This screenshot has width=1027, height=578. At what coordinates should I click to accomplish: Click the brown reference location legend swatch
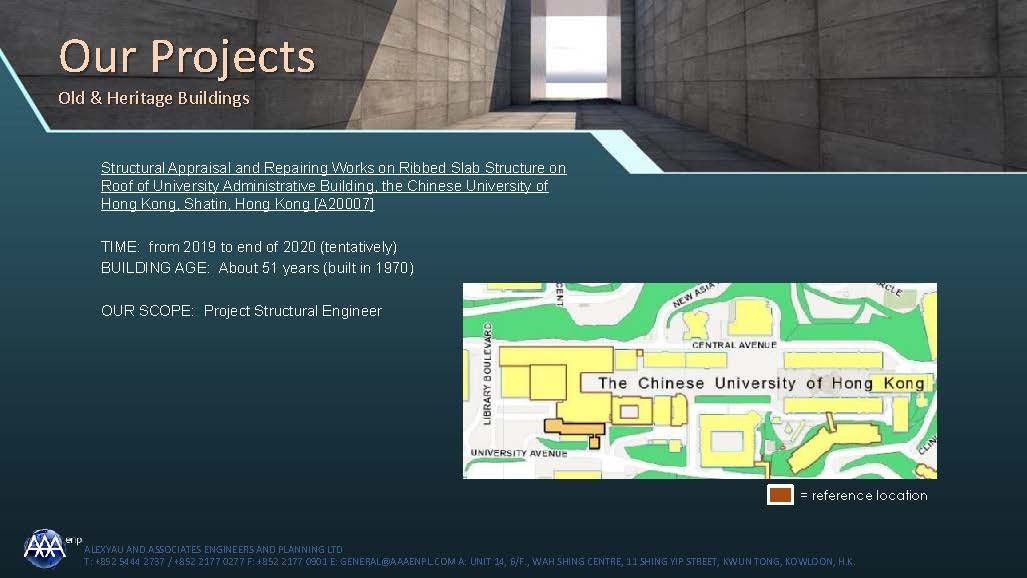780,495
